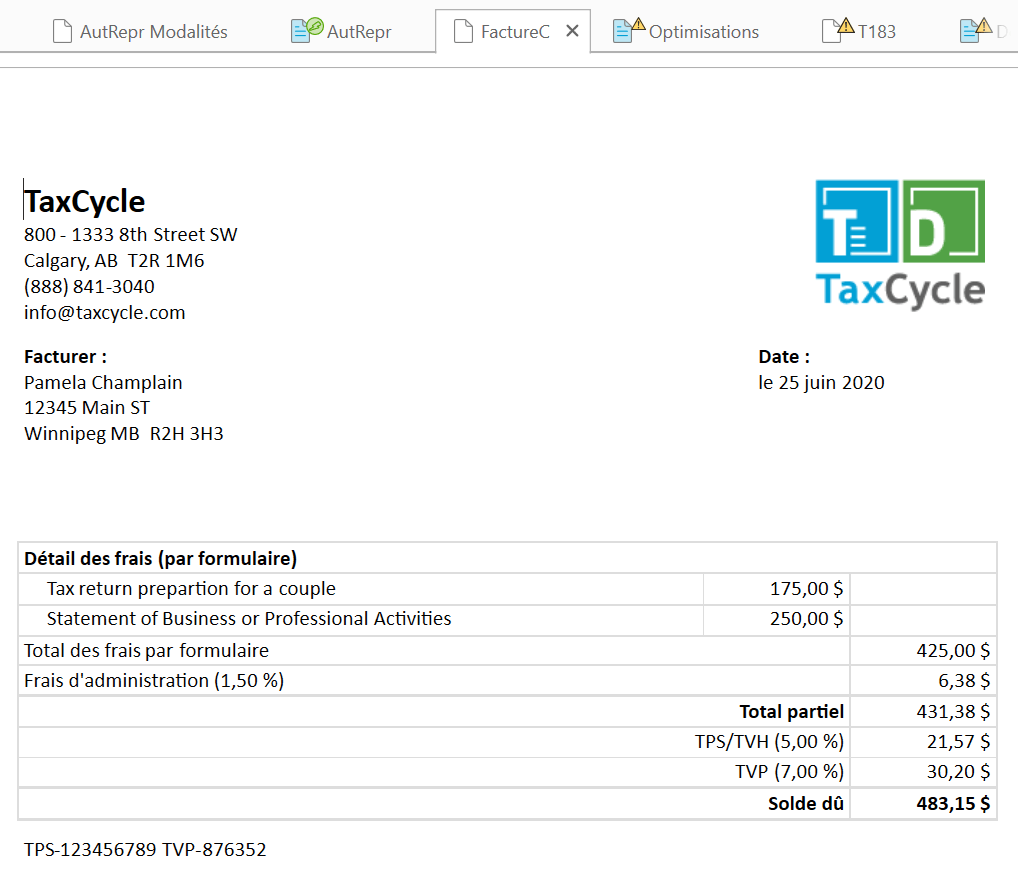Click the partially hidden last tab icon
This screenshot has width=1018, height=875.
point(976,30)
